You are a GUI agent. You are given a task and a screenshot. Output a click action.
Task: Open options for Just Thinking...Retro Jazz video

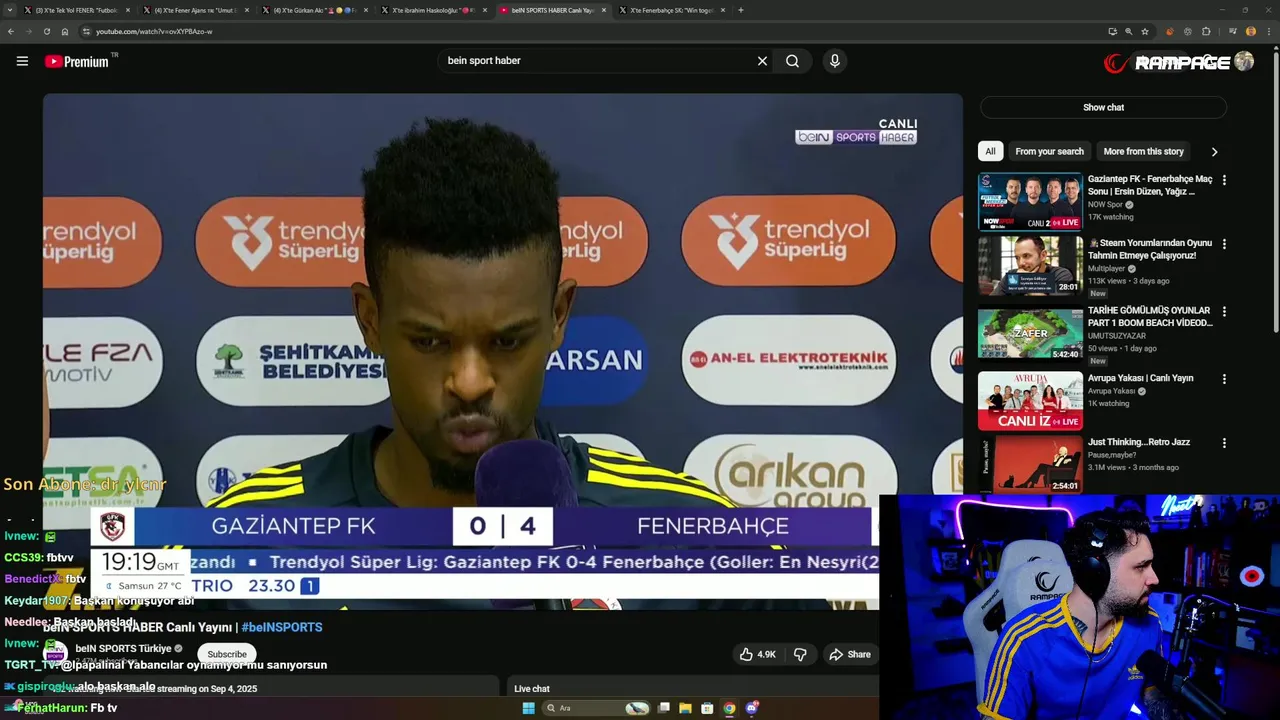1224,443
